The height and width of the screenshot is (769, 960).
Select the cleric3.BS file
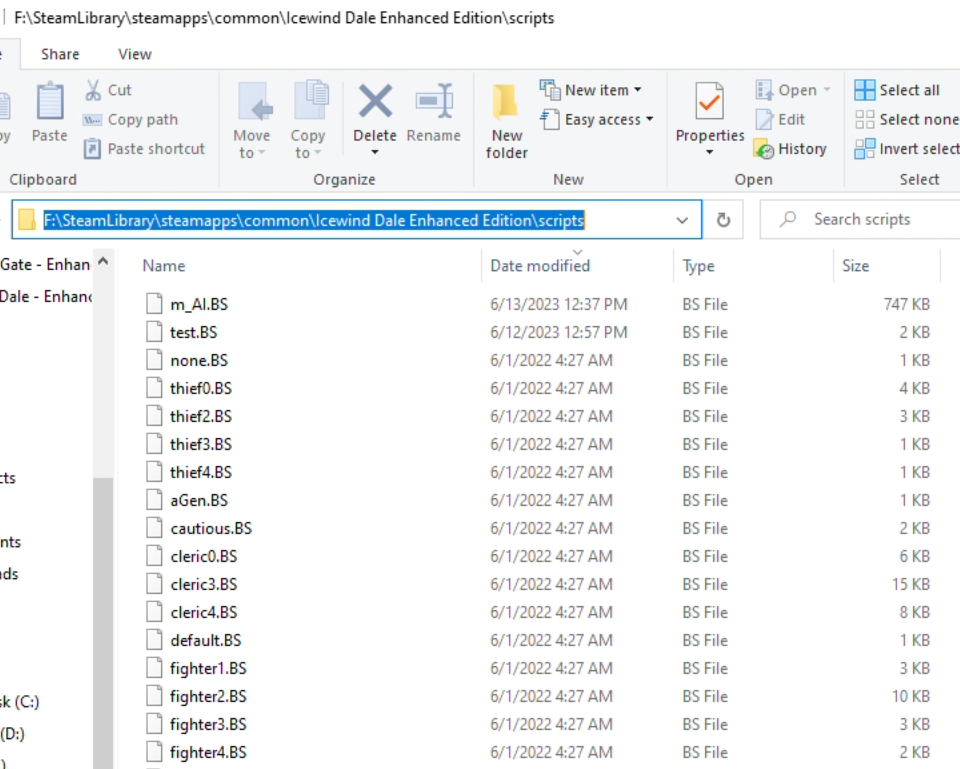(x=204, y=584)
